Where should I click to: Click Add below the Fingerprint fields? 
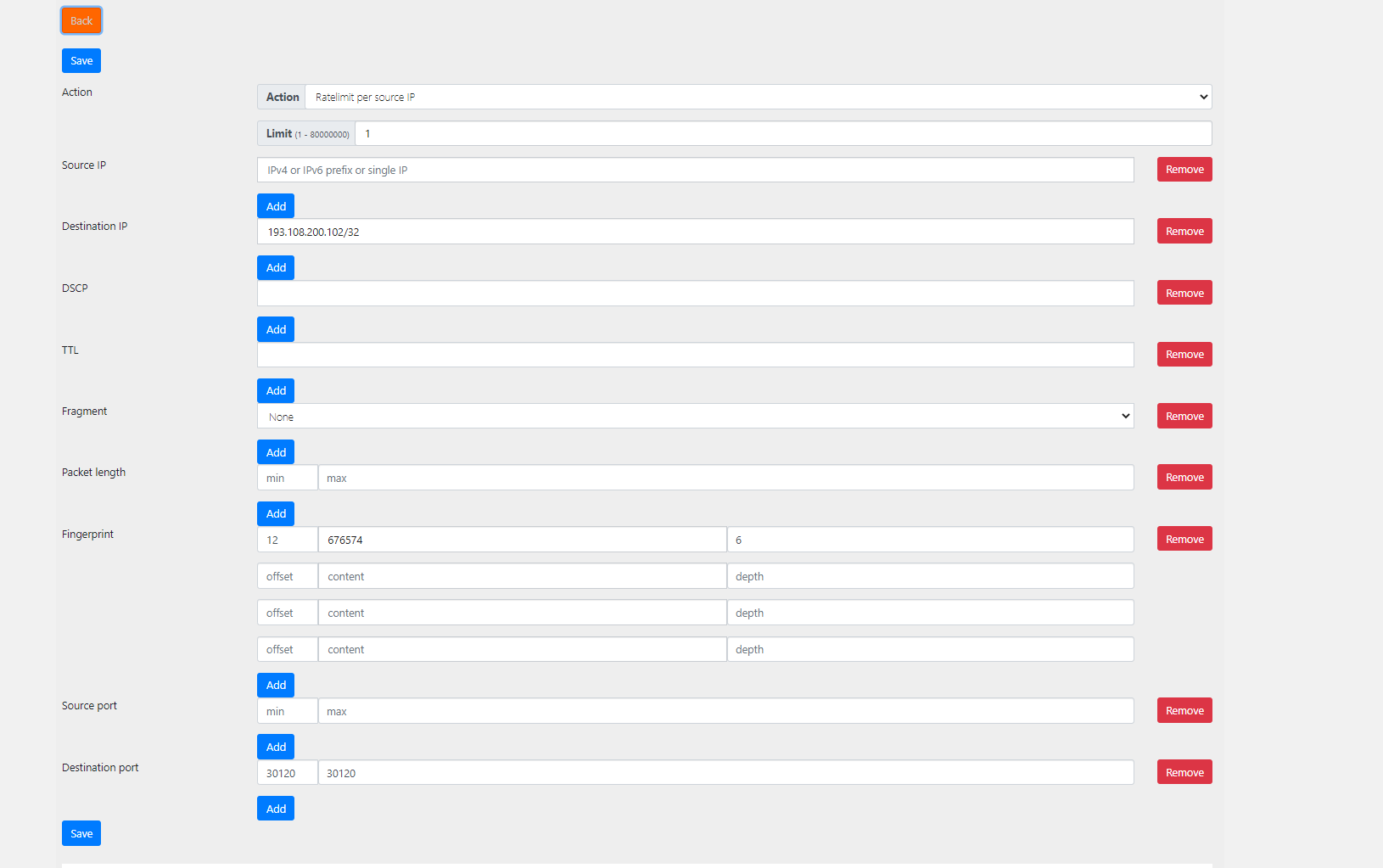[x=276, y=685]
